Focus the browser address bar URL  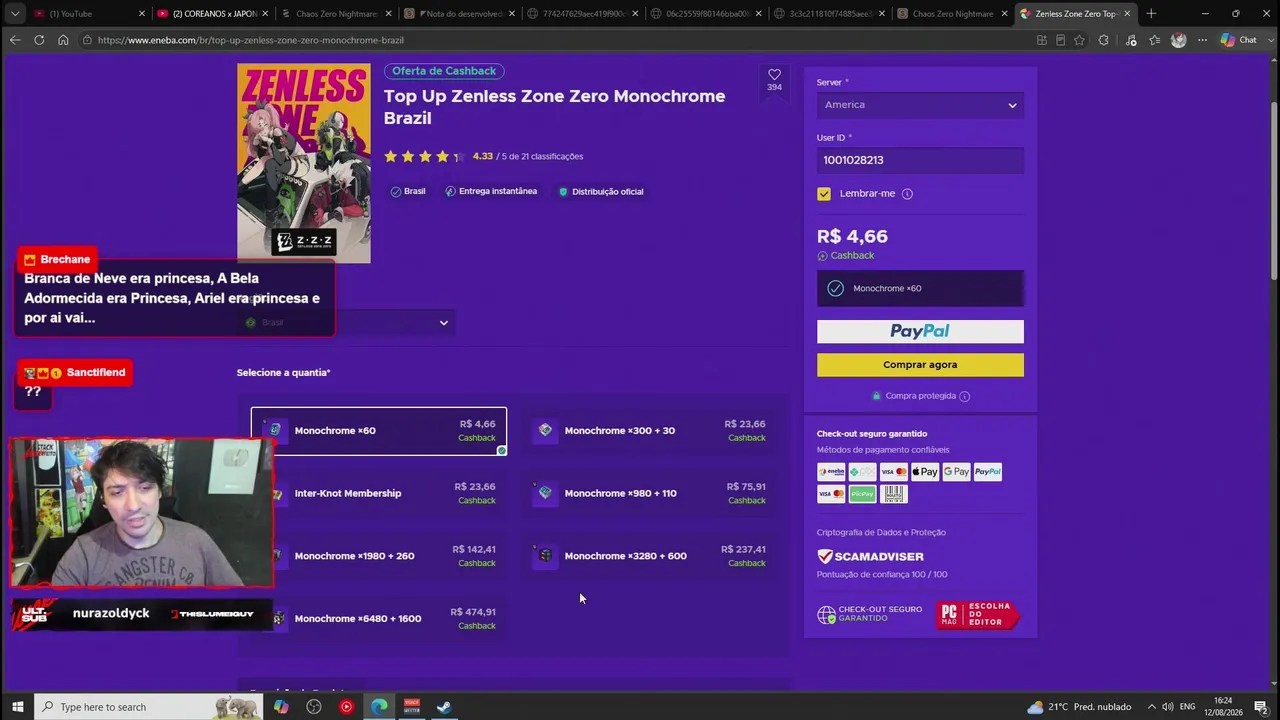click(251, 40)
